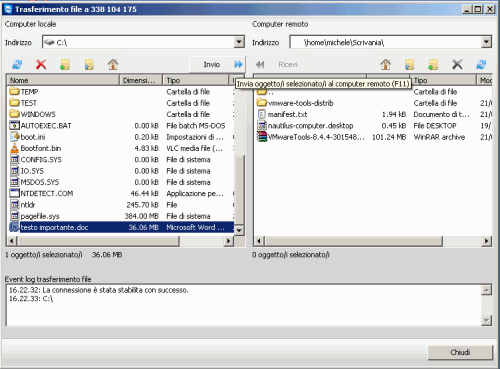The height and width of the screenshot is (369, 500).
Task: Maximize the Trasferimento file window
Action: coord(478,9)
